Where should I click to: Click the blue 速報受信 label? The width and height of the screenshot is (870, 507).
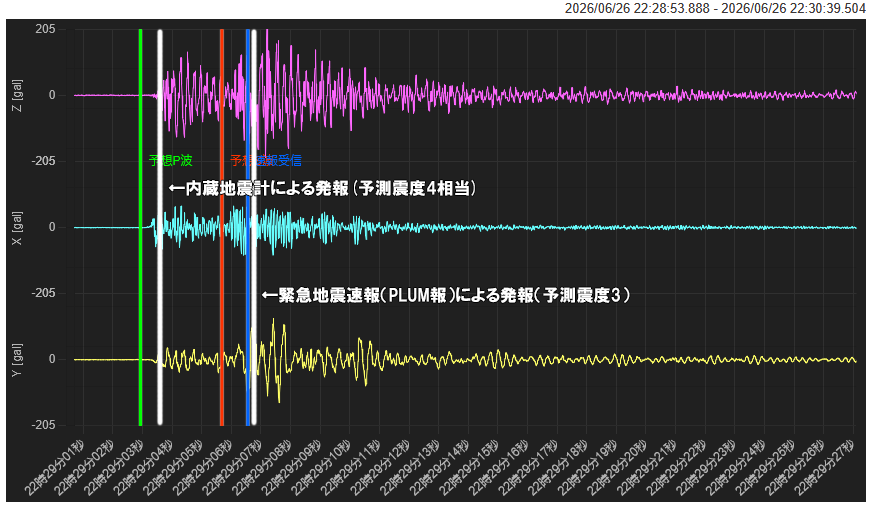tap(281, 161)
